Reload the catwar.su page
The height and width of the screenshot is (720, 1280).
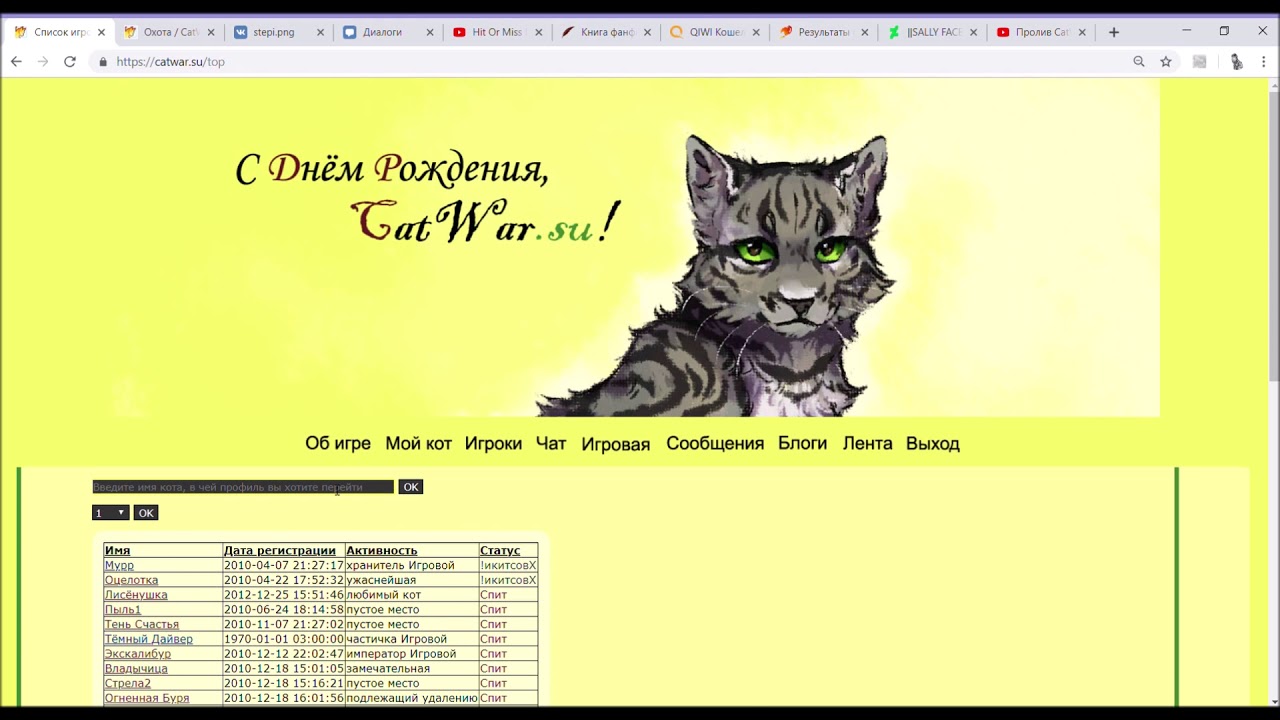tap(69, 61)
